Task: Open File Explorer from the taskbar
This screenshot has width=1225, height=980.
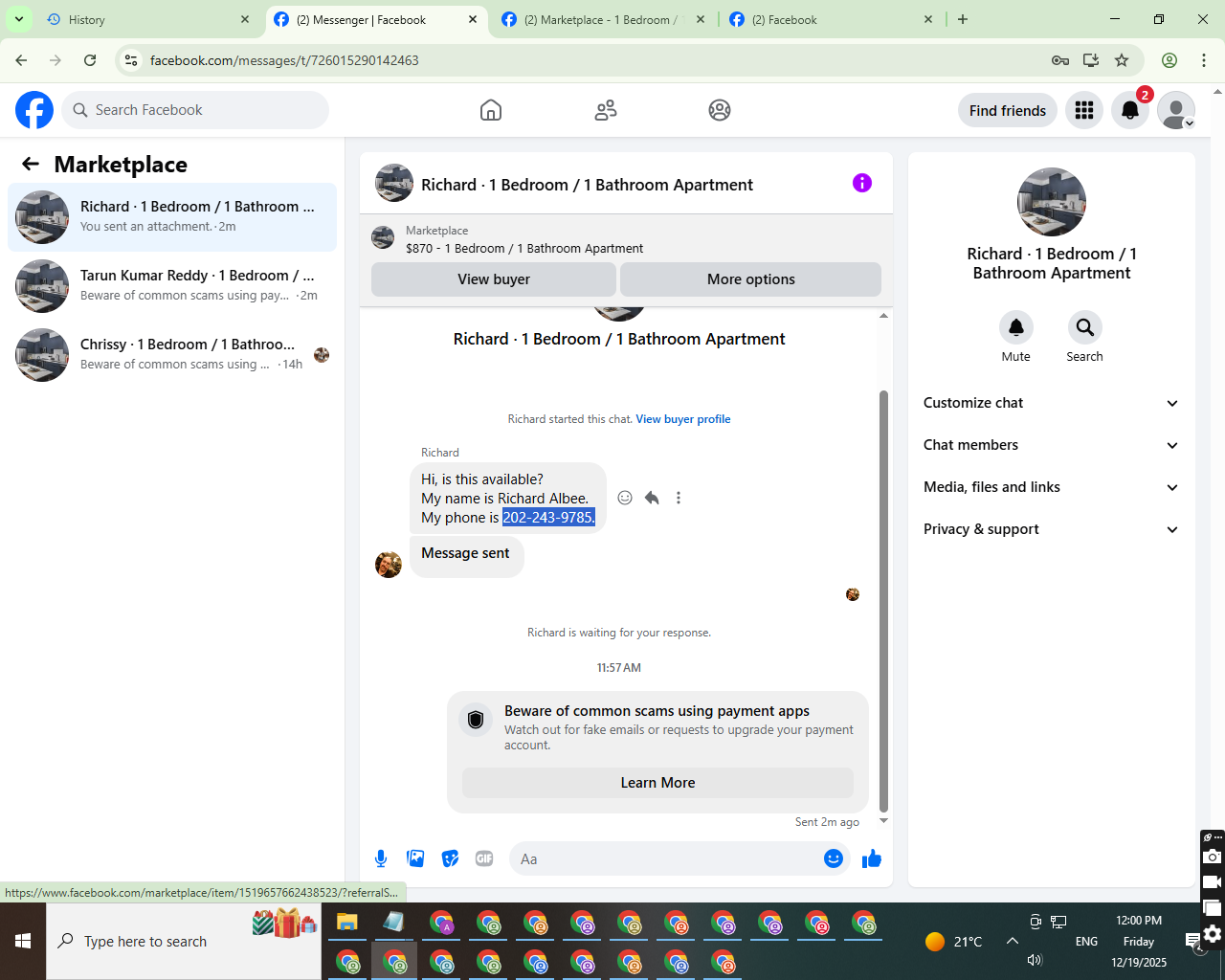Action: pyautogui.click(x=346, y=923)
